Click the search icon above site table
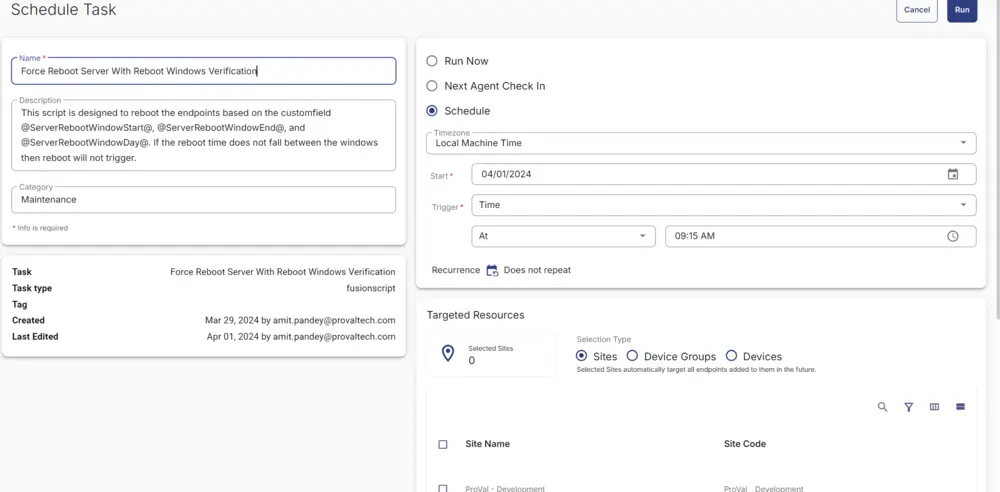The image size is (1000, 492). click(x=883, y=406)
